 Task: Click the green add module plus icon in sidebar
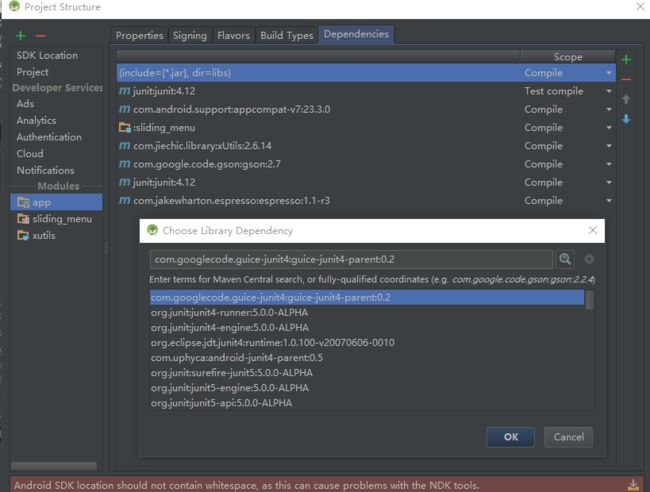tap(21, 36)
